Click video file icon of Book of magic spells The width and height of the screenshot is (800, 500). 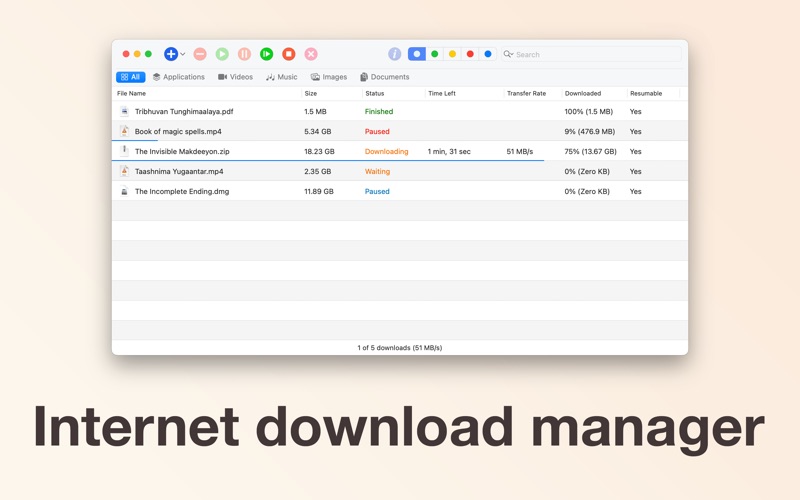pyautogui.click(x=124, y=131)
